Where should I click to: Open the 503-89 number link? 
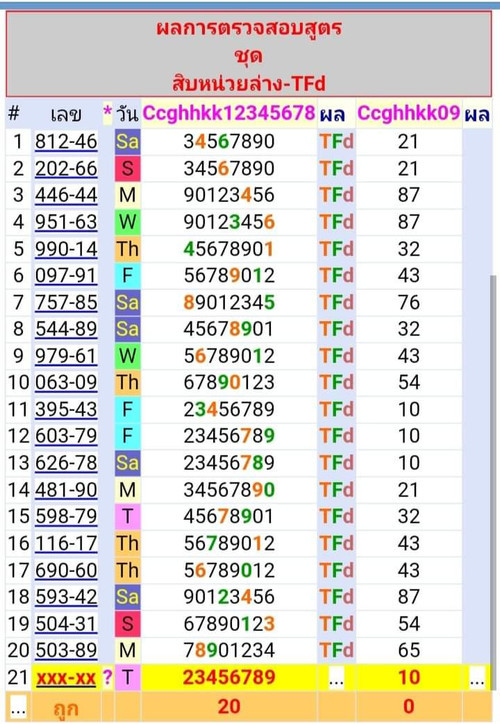pos(66,650)
